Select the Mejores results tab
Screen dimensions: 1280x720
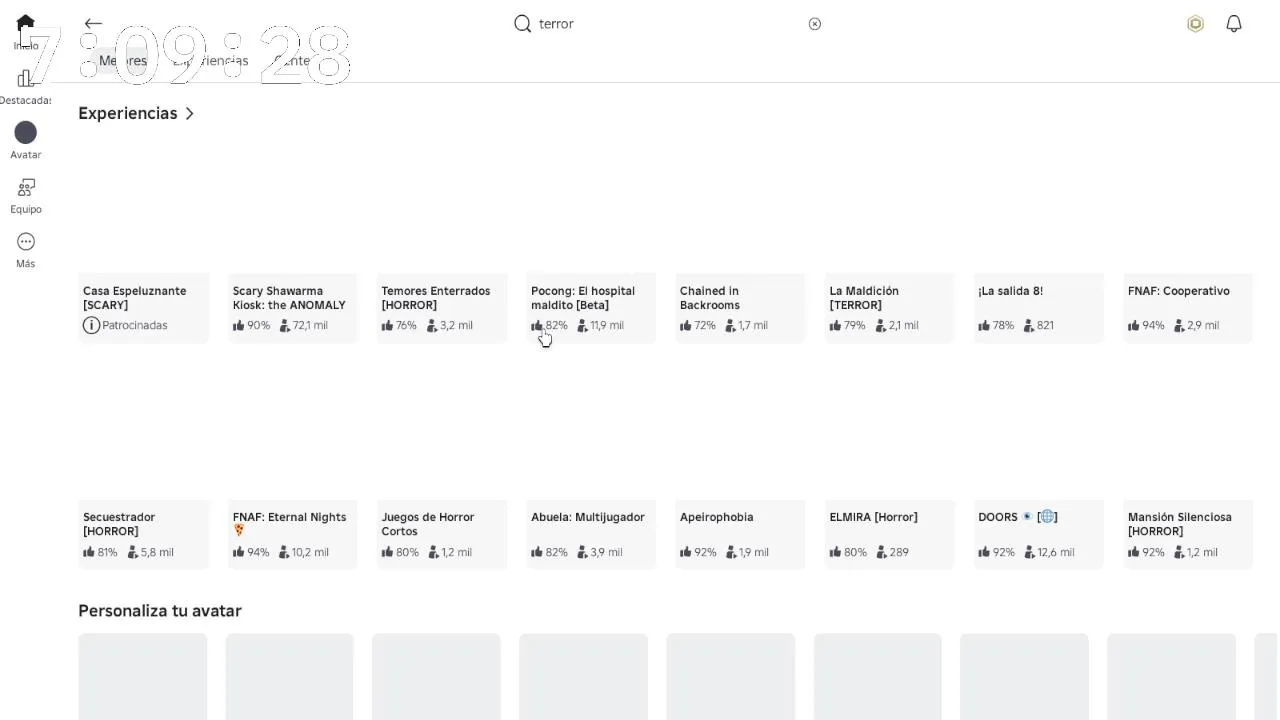122,61
